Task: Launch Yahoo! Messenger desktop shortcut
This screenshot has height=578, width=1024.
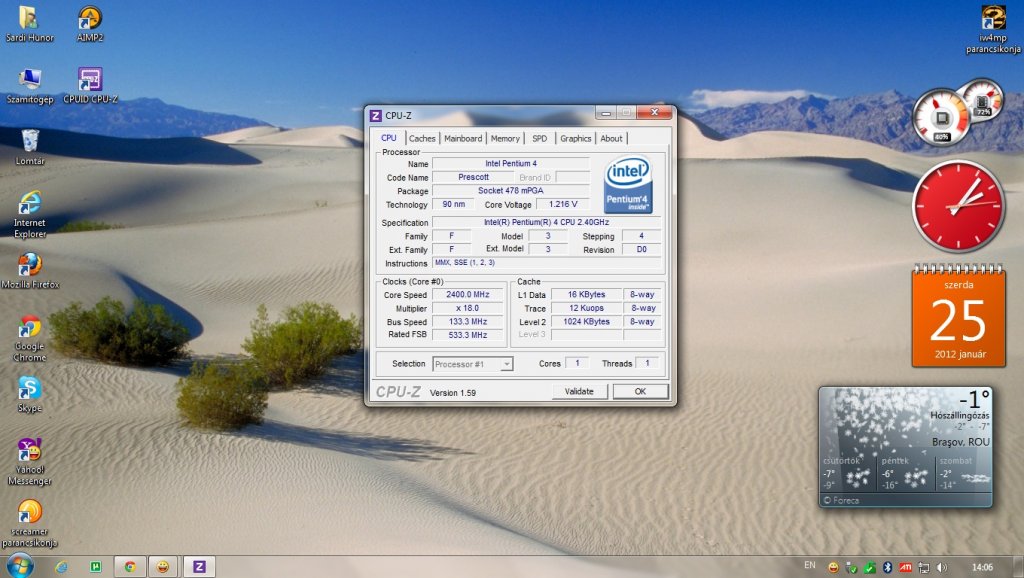Action: point(29,461)
